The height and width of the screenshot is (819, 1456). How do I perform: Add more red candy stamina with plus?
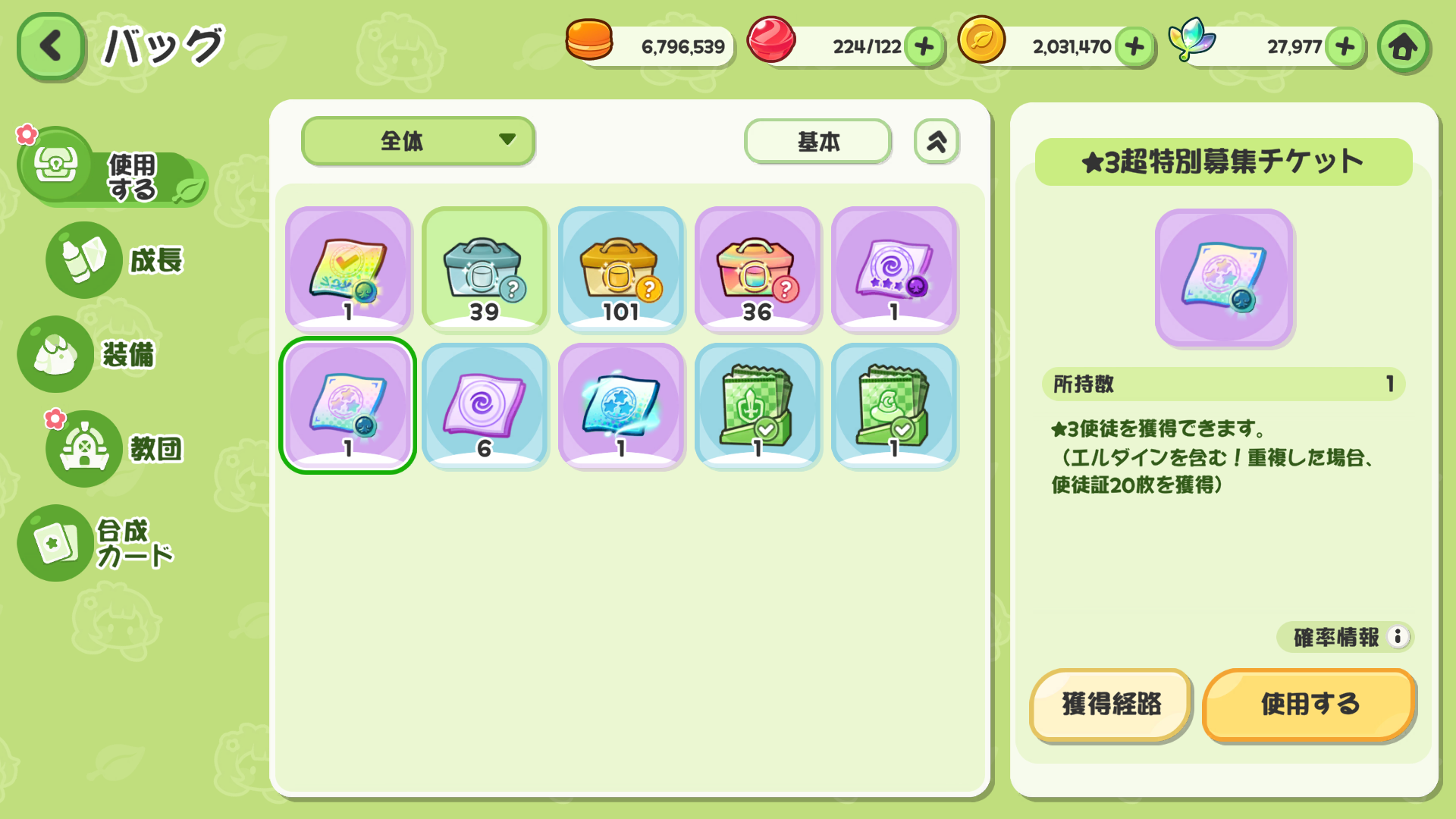(x=924, y=47)
